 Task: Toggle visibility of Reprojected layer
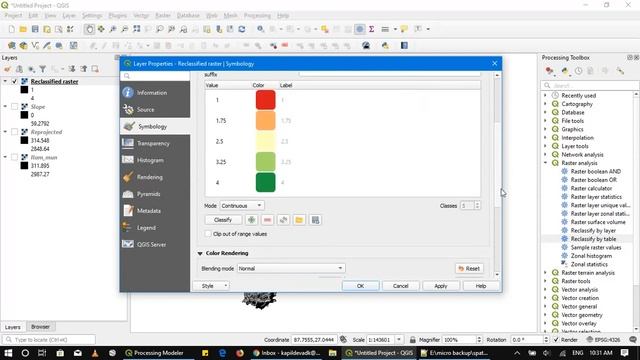(x=14, y=132)
